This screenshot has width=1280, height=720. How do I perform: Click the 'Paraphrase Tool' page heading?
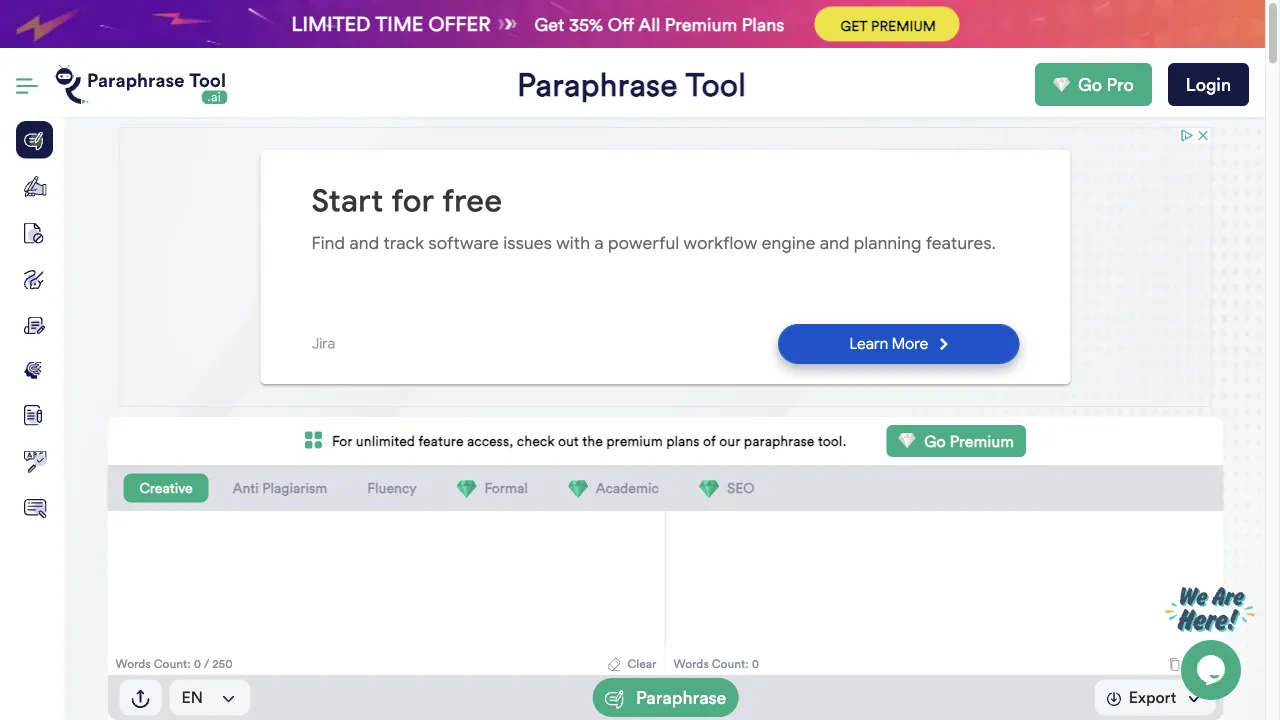(631, 85)
